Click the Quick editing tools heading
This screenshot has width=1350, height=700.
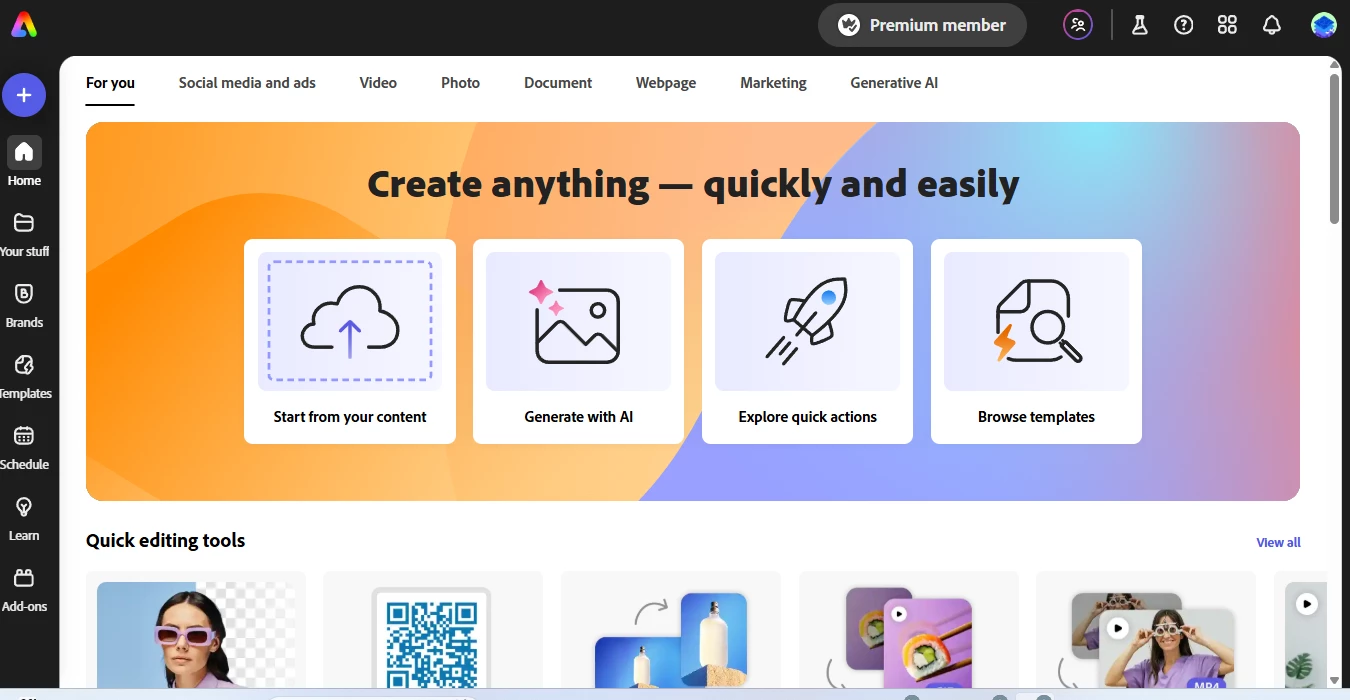pyautogui.click(x=165, y=541)
